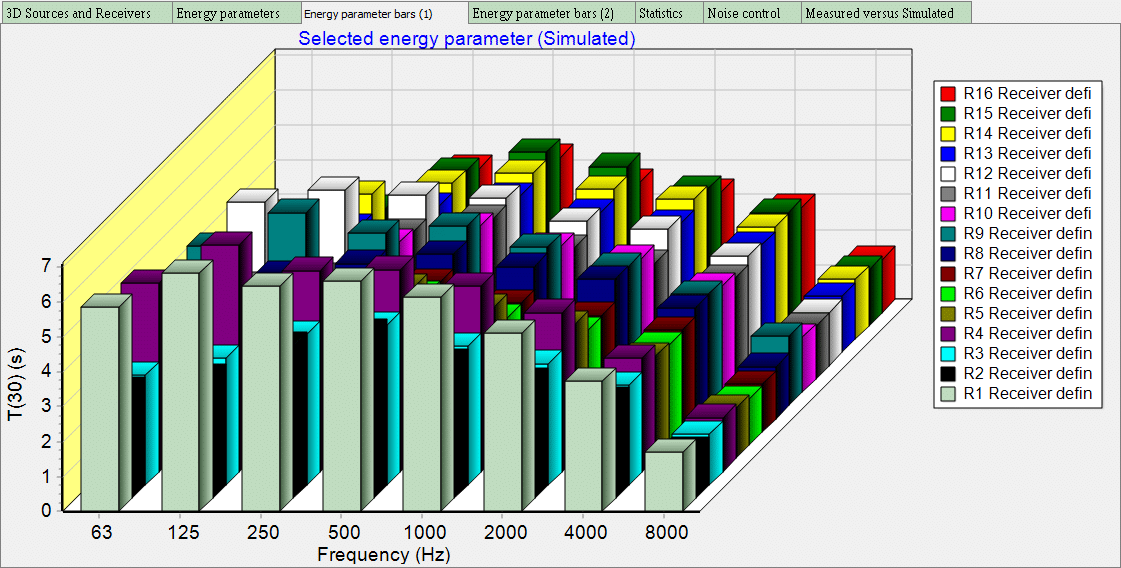Select the R8 Receiver legend label
This screenshot has height=568, width=1121.
[x=1027, y=253]
